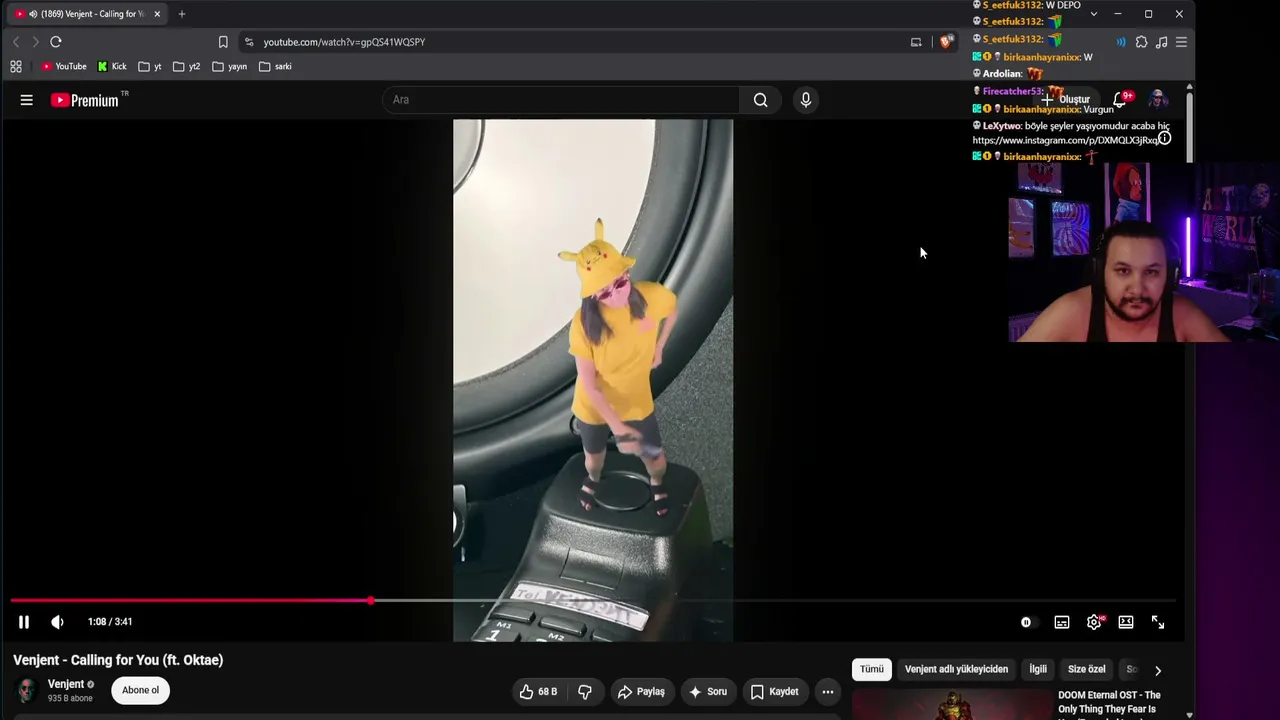Screen dimensions: 1280x720
Task: Click the chat Instagram link
Action: click(1066, 141)
